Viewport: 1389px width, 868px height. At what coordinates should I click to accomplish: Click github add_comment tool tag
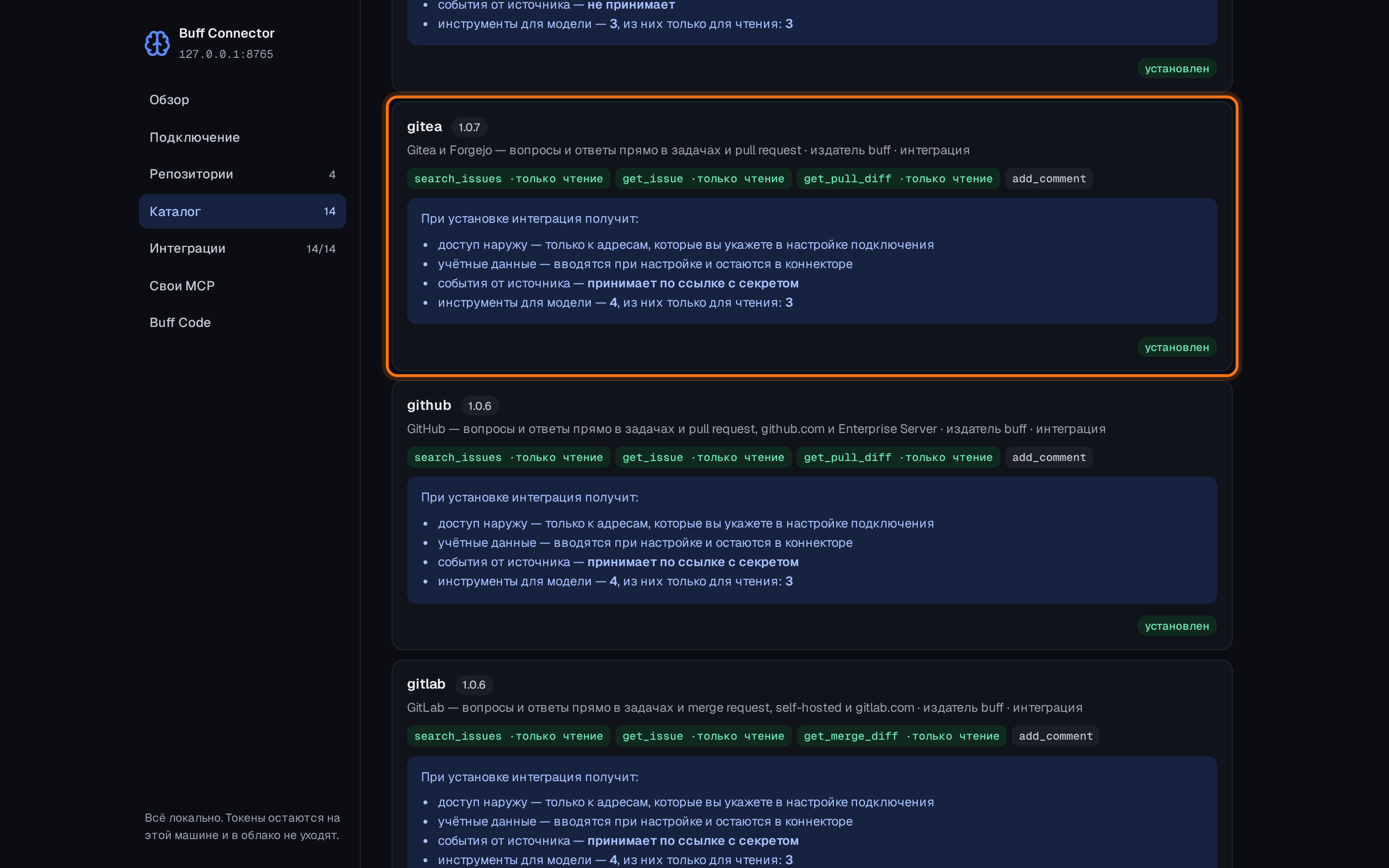click(x=1049, y=458)
